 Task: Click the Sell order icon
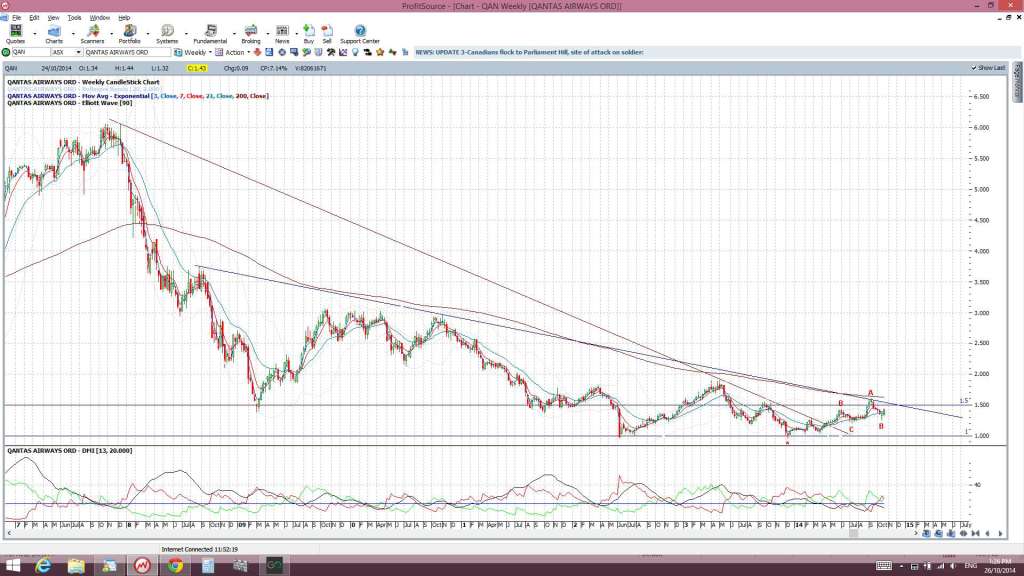tap(327, 34)
